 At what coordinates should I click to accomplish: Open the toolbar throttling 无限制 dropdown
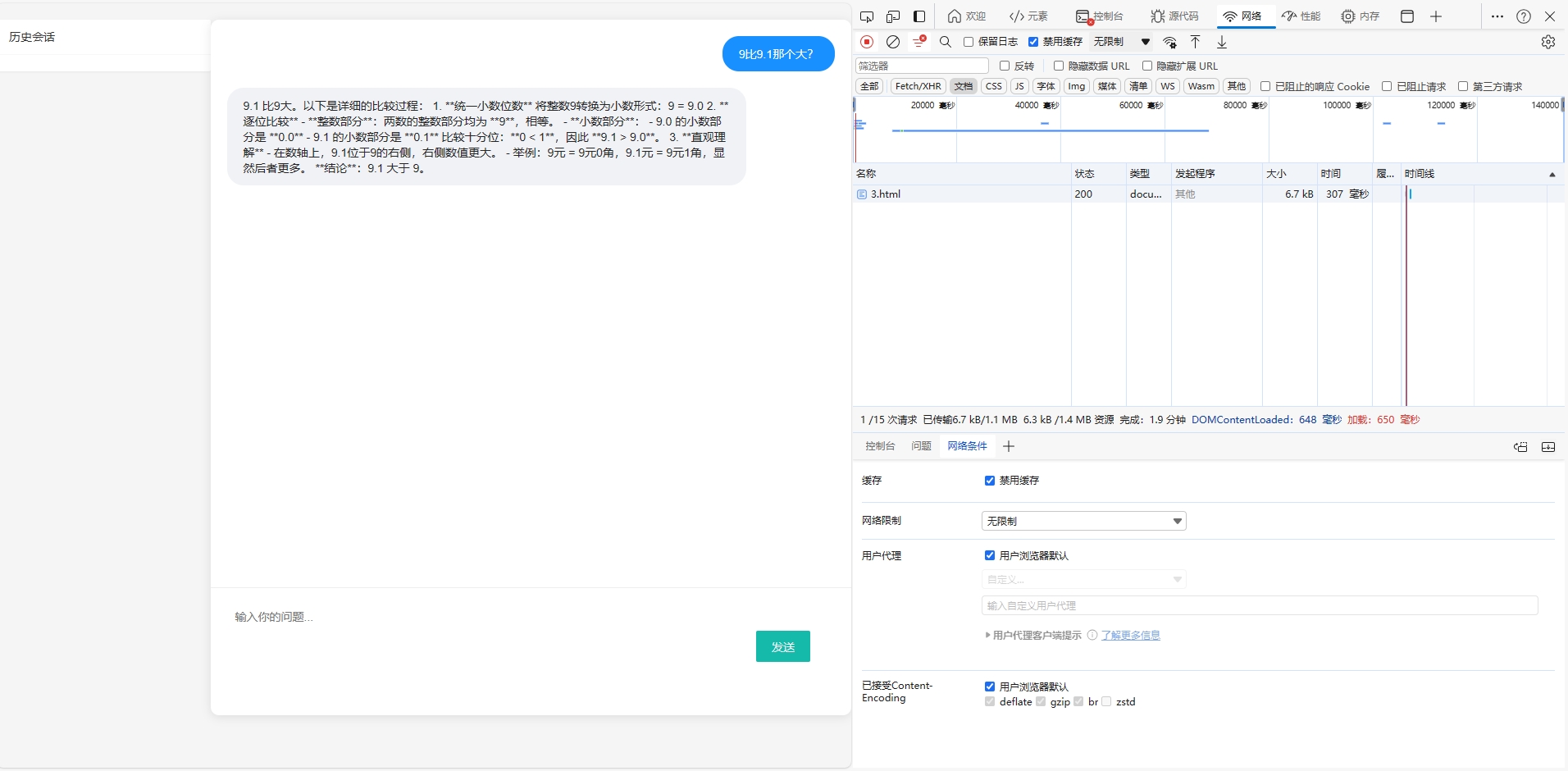pos(1121,42)
